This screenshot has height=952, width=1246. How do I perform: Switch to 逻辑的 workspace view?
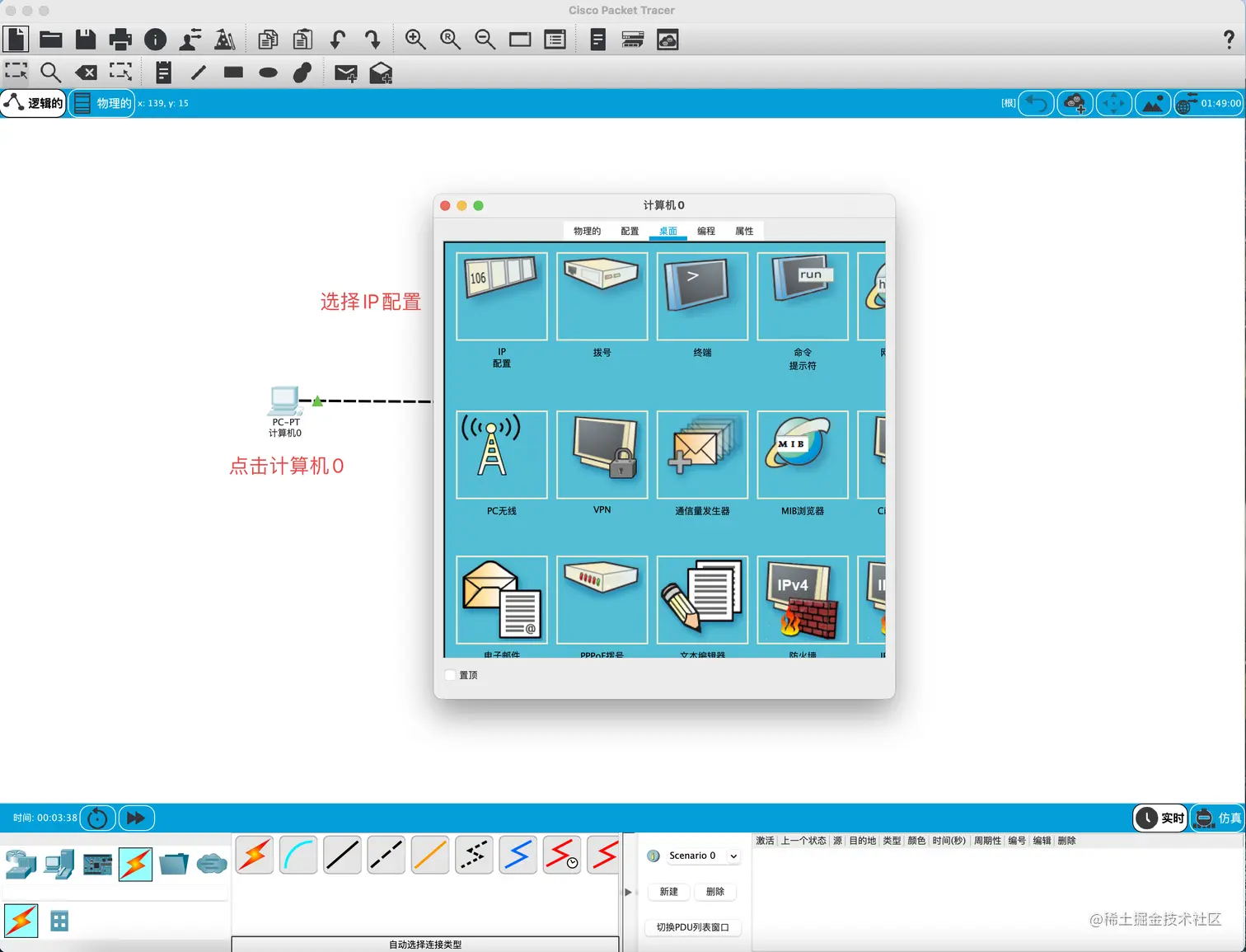[34, 103]
